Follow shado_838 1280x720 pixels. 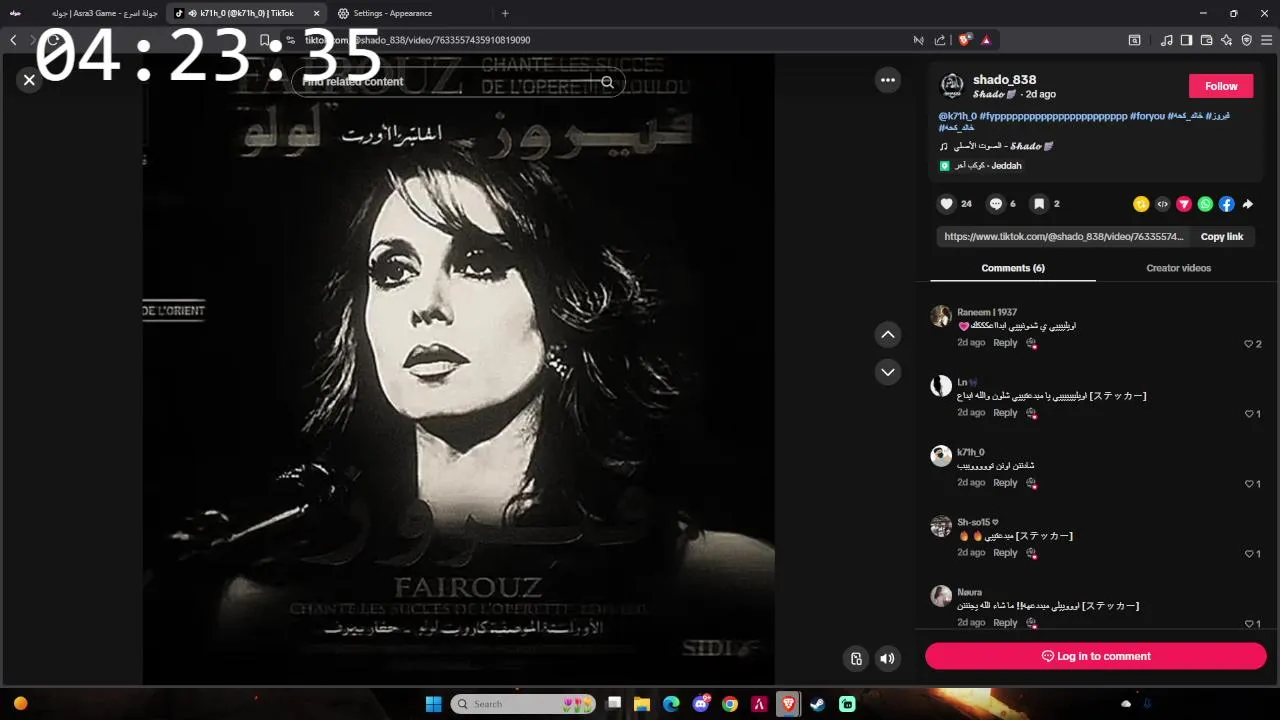tap(1221, 86)
